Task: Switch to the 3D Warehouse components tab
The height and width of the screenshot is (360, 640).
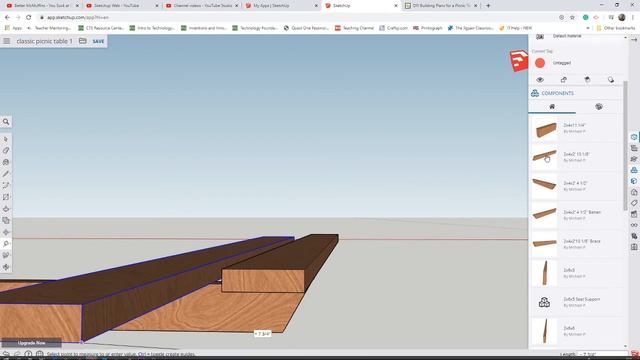Action: tap(599, 107)
